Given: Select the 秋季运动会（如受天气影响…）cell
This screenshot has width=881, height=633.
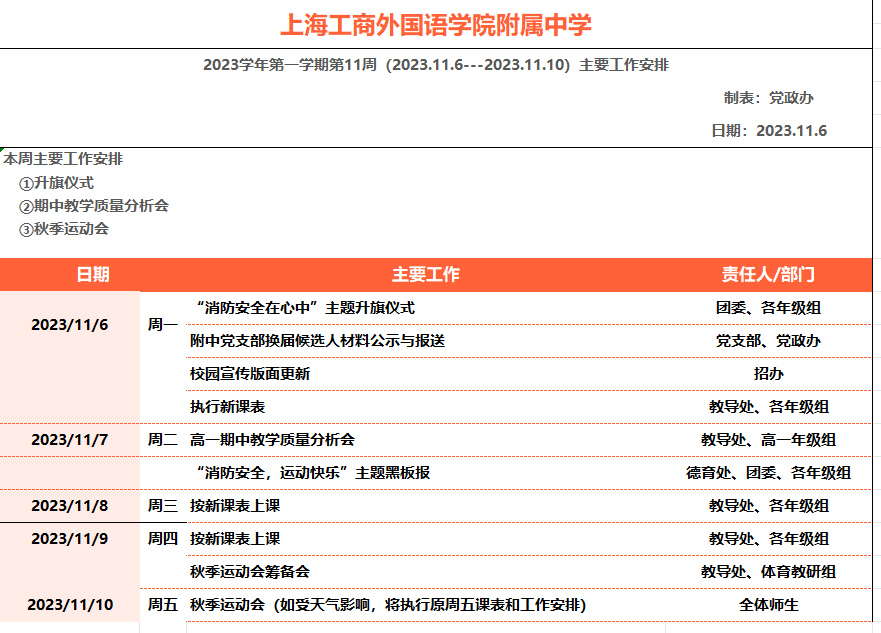Looking at the screenshot, I should pos(388,605).
